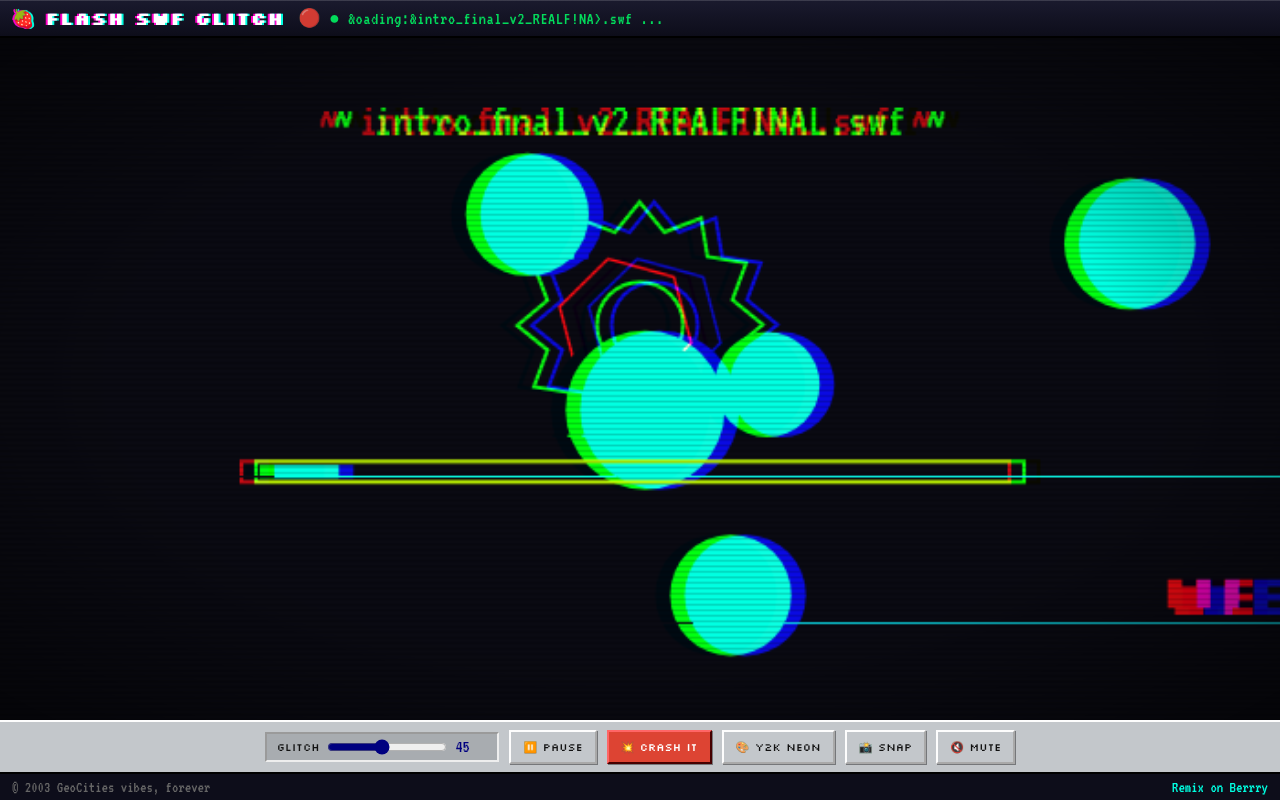
Task: Click the palette icon on Y2K Neon
Action: [742, 747]
